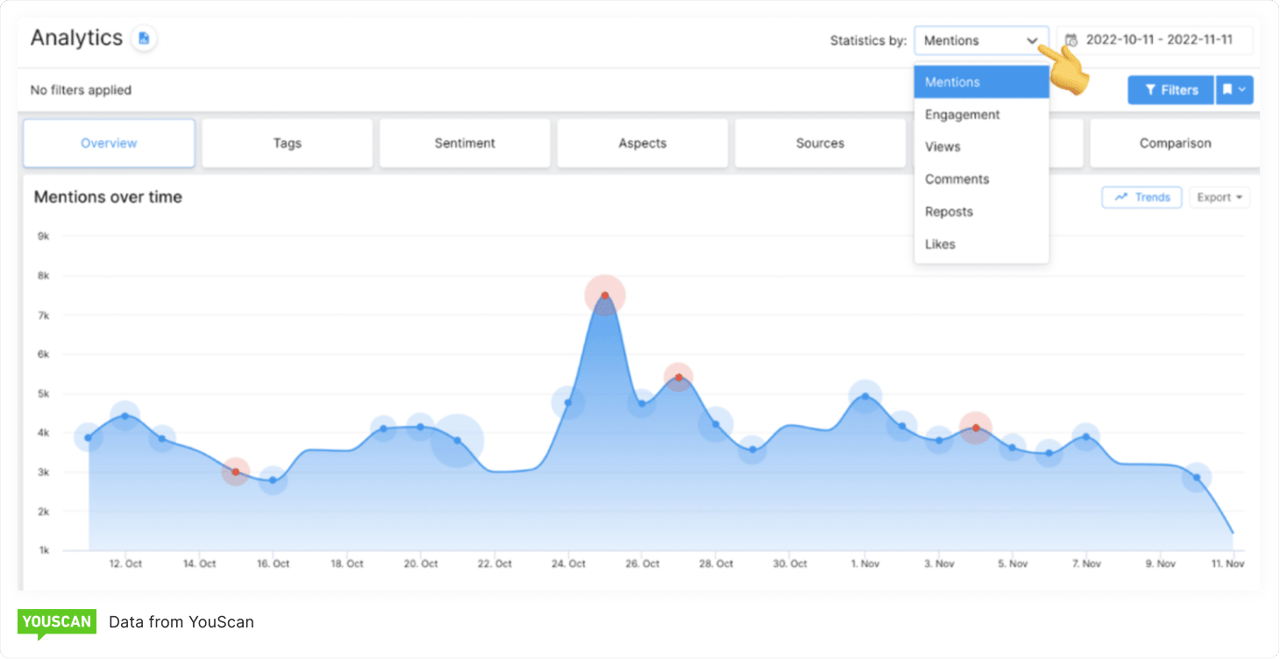
Task: Click the red anomaly marker on the October 25 peak
Action: 604,295
